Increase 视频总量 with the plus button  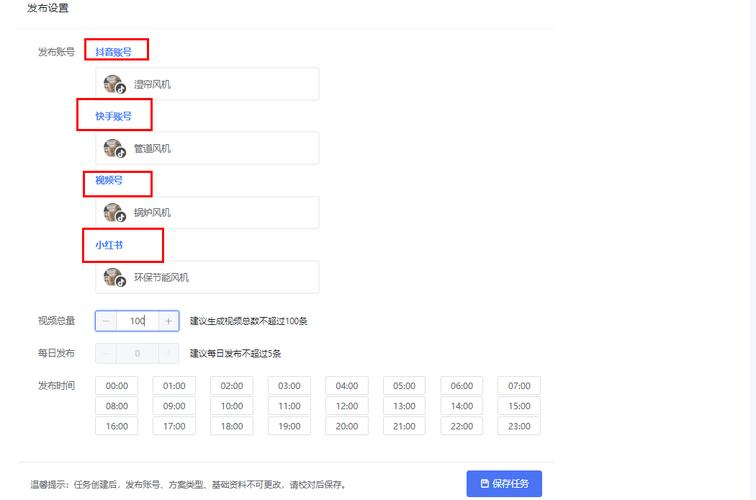coord(168,321)
